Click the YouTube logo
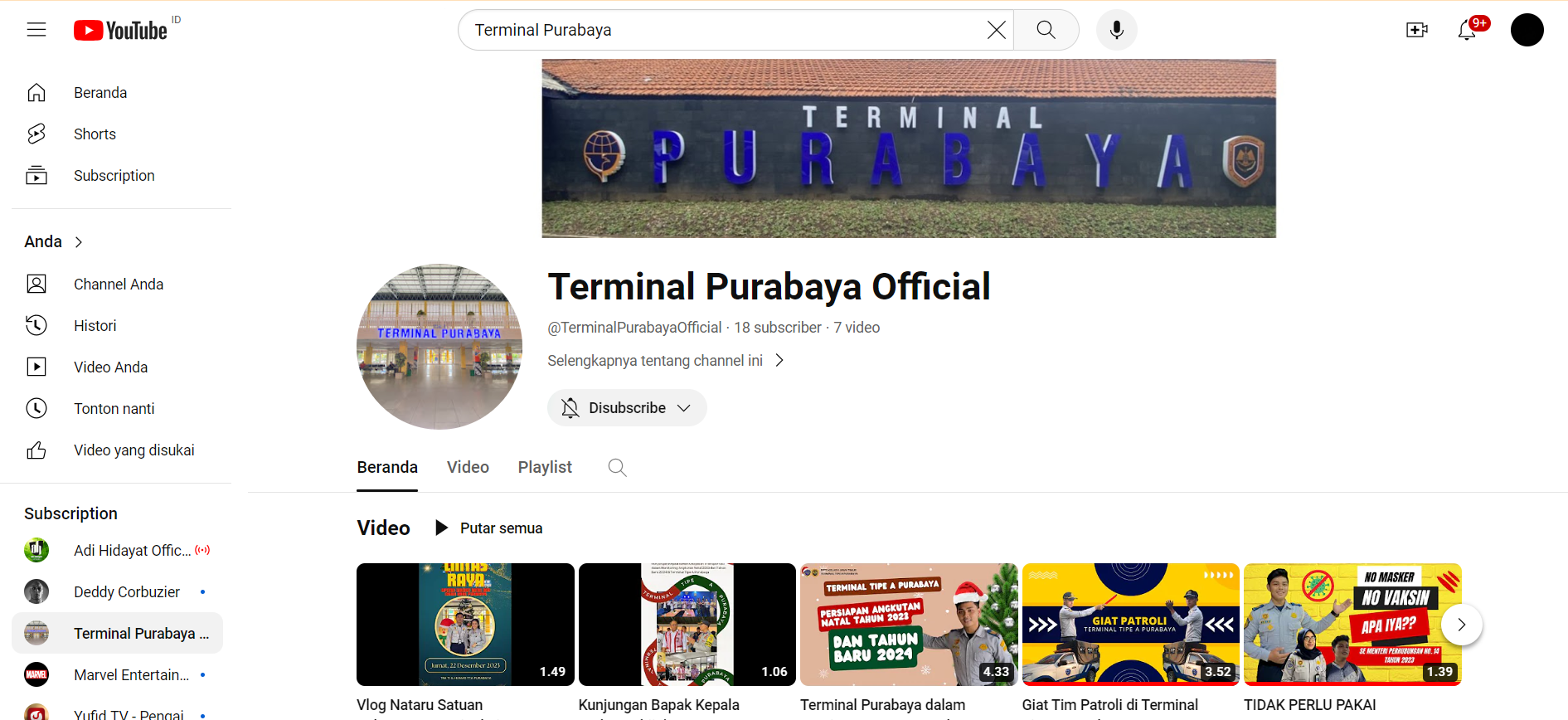1568x720 pixels. click(x=121, y=31)
